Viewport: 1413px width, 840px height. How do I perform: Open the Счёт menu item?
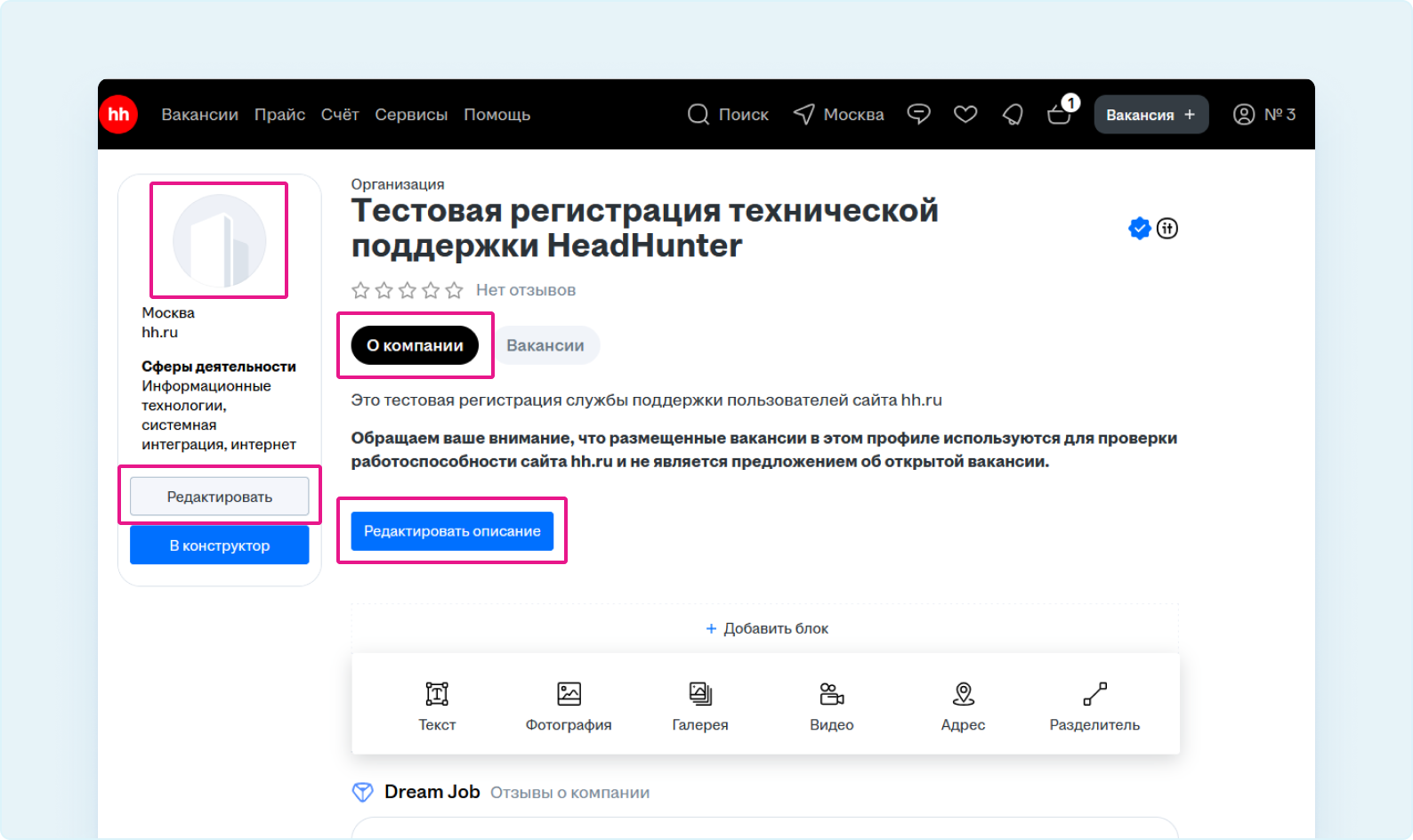(x=340, y=115)
